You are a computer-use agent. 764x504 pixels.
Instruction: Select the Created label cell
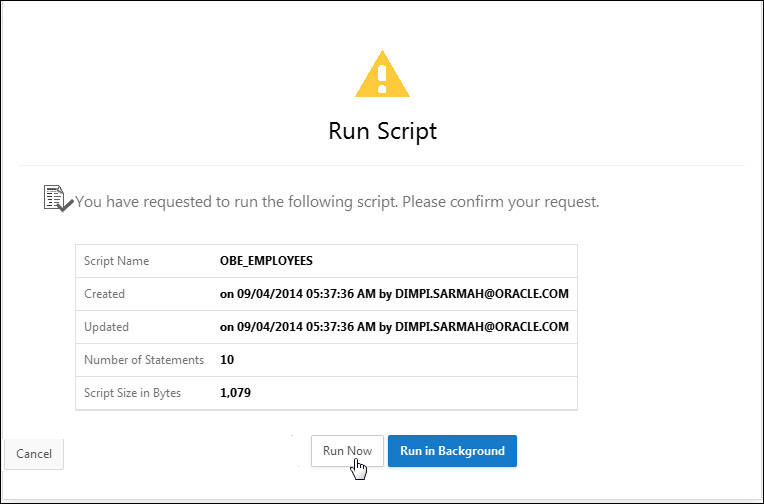(x=105, y=294)
